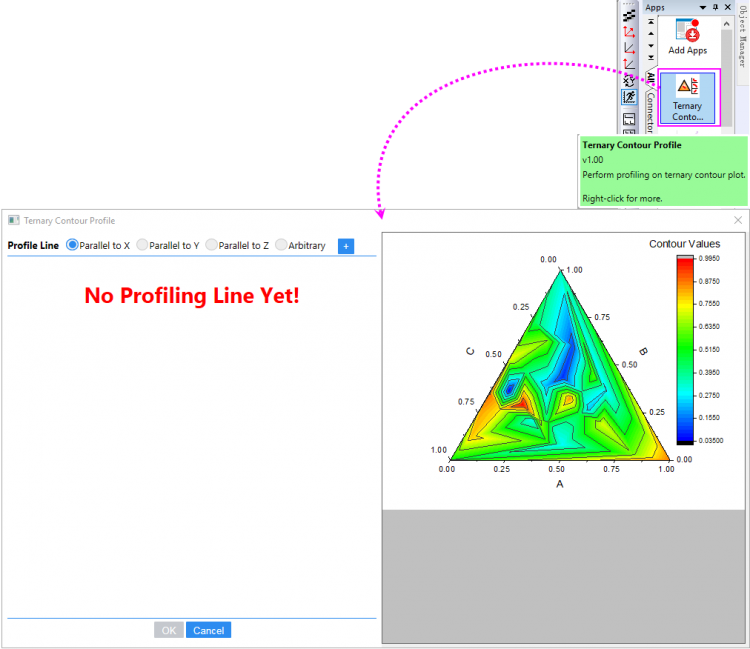This screenshot has width=750, height=649.
Task: Switch profile line to Parallel to Z
Action: 211,245
